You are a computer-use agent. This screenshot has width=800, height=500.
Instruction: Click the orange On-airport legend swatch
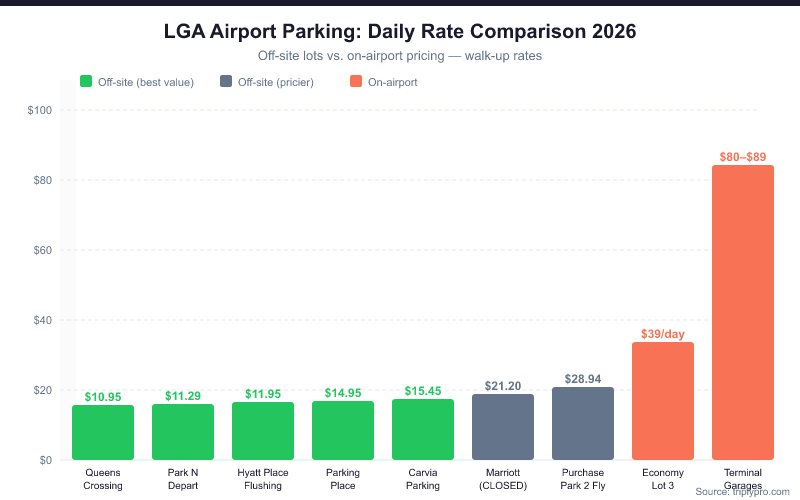click(356, 82)
